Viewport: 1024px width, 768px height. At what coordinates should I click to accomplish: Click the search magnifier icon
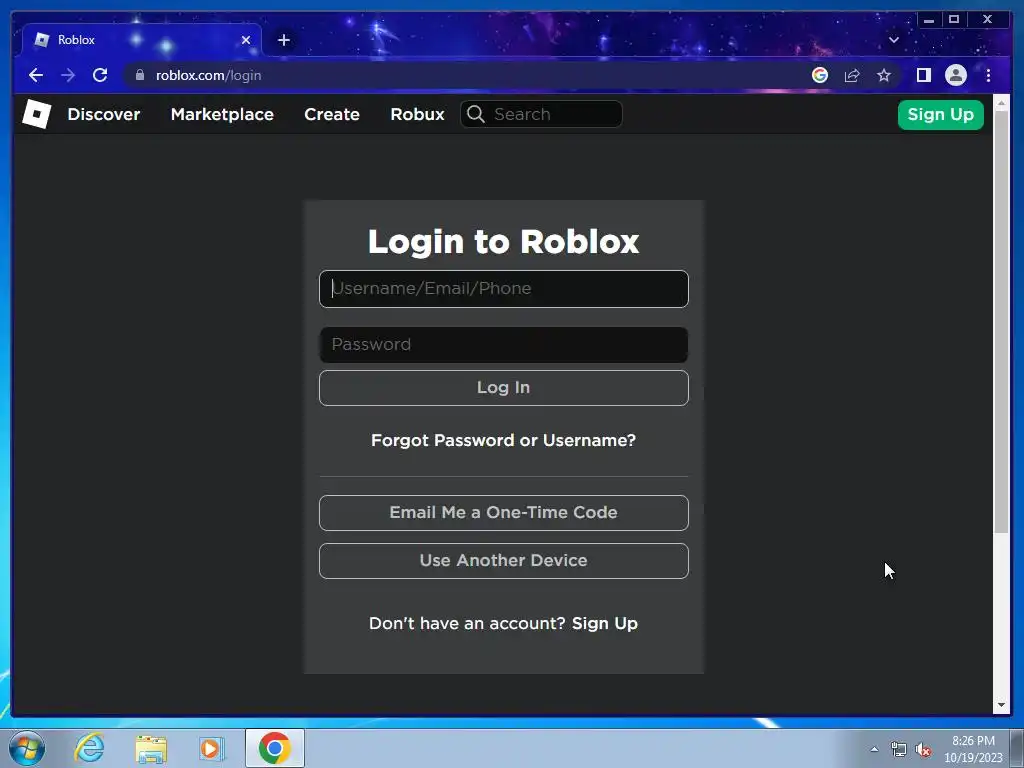tap(476, 114)
